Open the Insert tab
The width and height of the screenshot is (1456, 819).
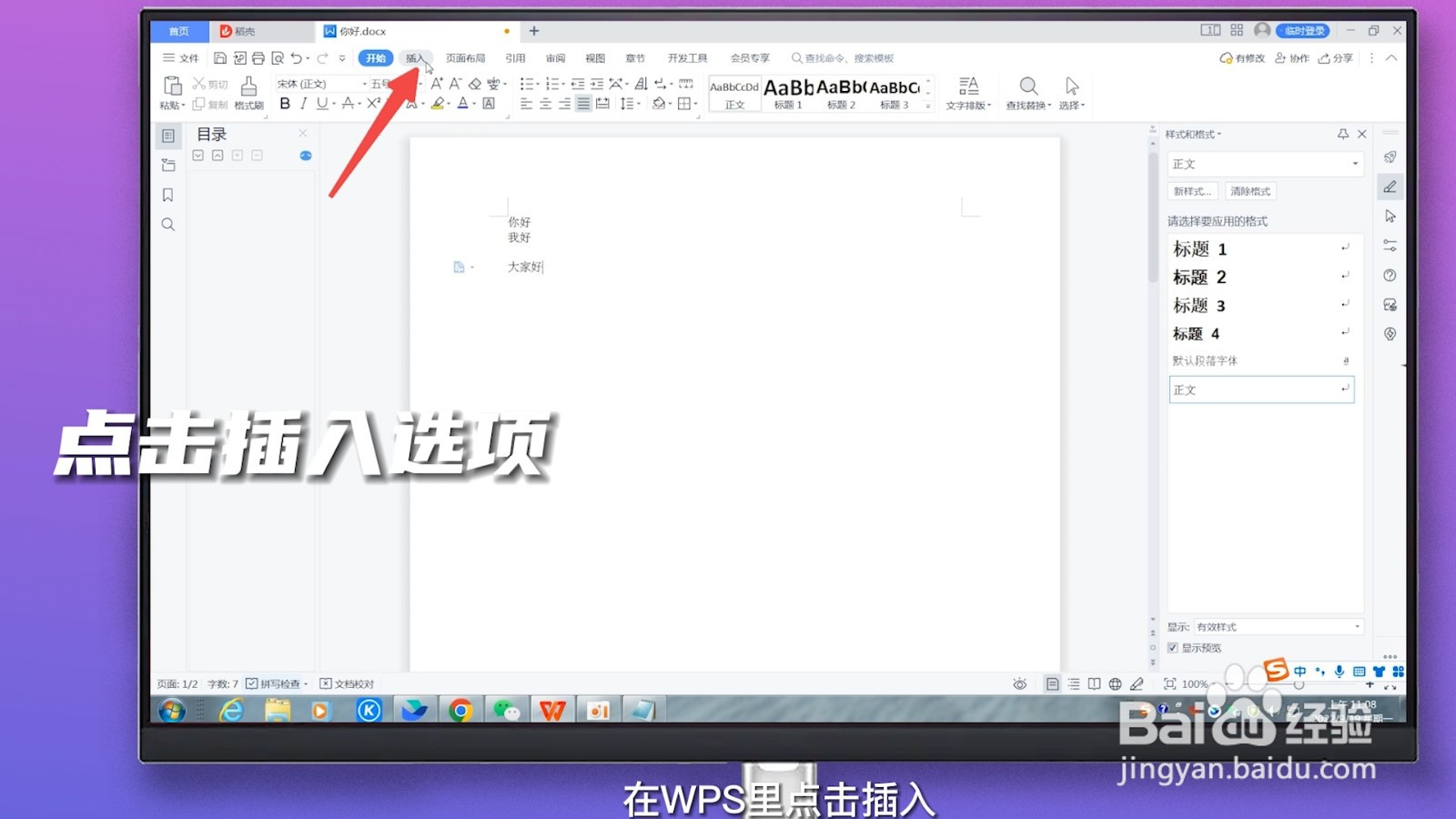(x=415, y=58)
